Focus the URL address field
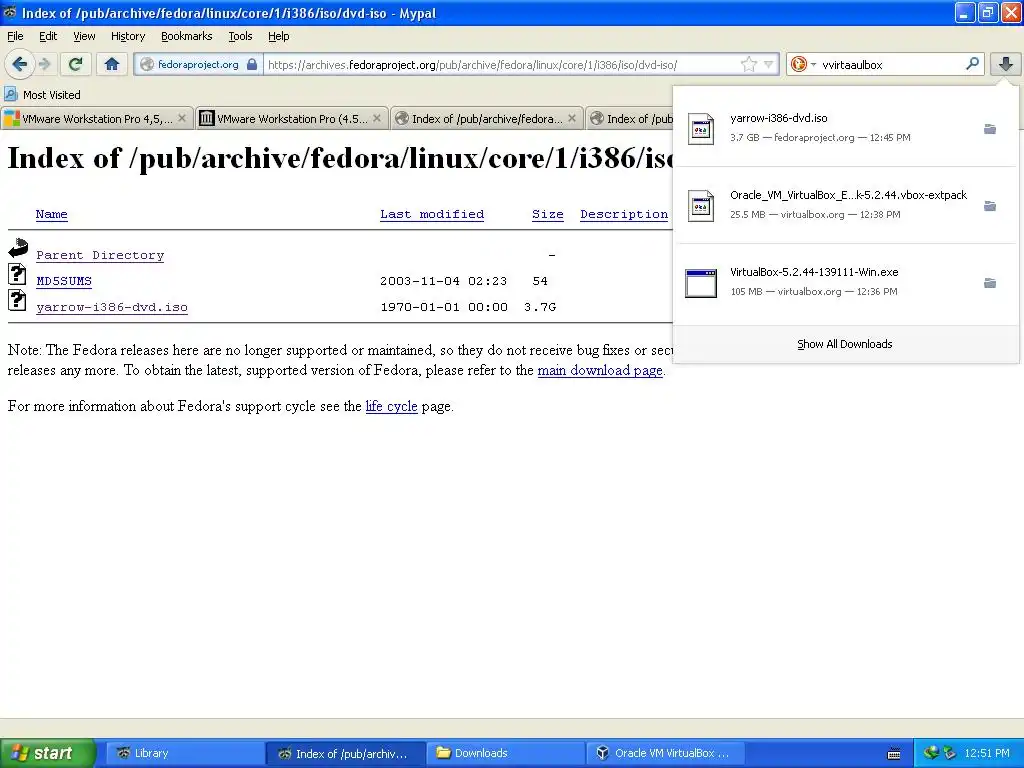This screenshot has width=1024, height=768. pos(502,64)
